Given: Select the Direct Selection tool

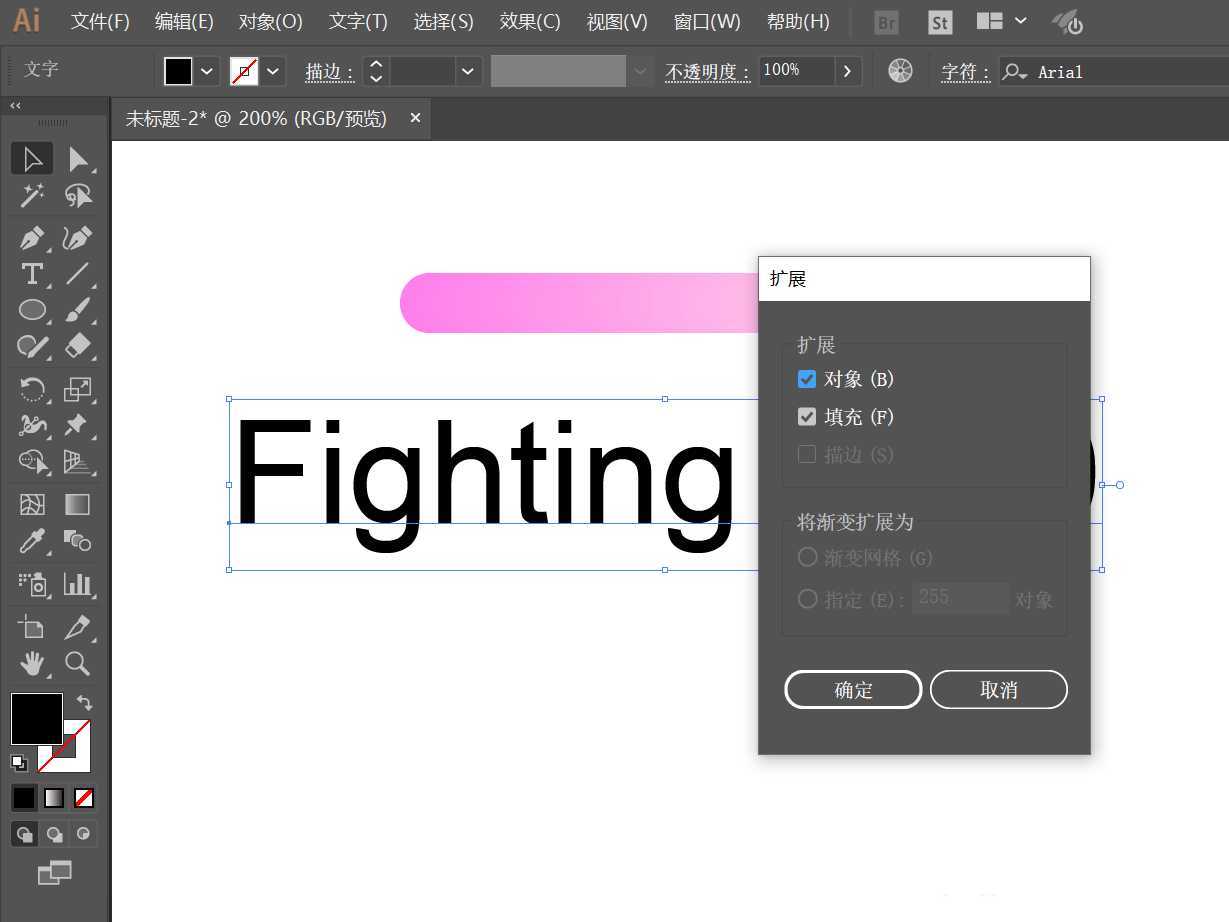Looking at the screenshot, I should [80, 158].
